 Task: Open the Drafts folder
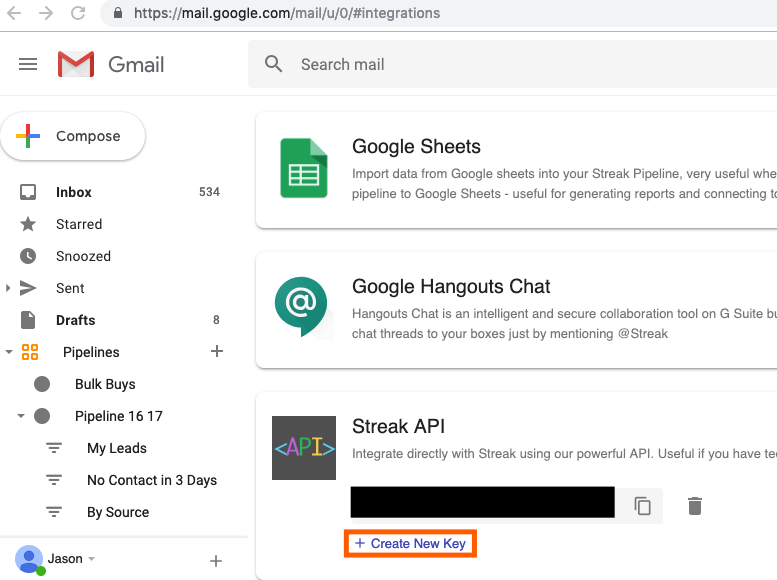coord(76,320)
